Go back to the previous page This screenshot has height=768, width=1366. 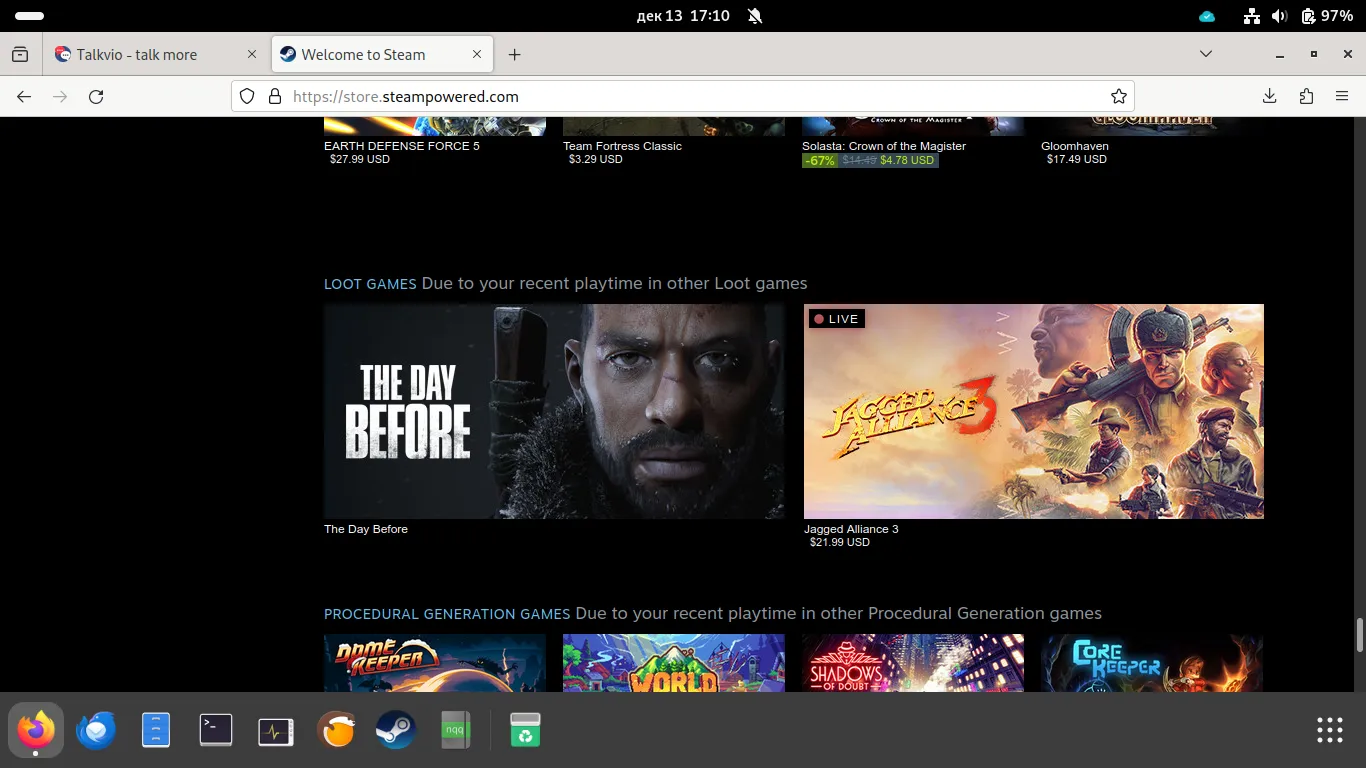coord(24,97)
